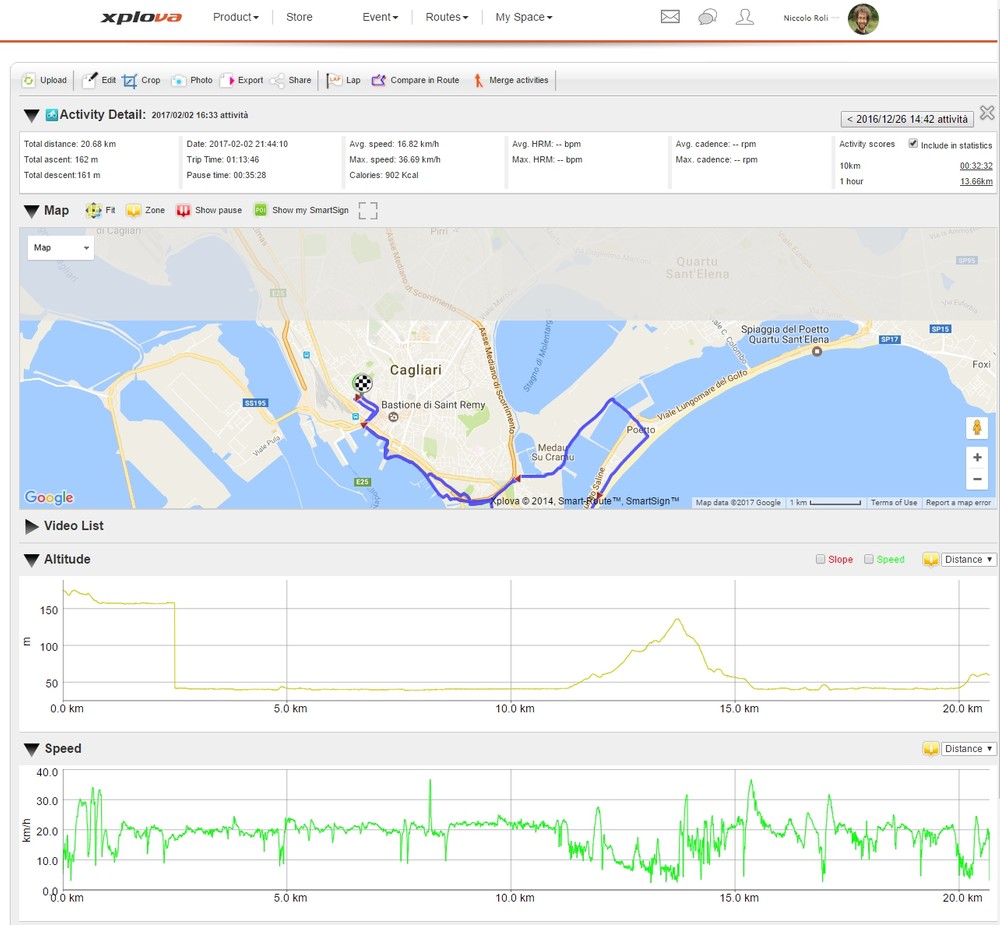Click the checkered finish flag on map

(x=362, y=383)
